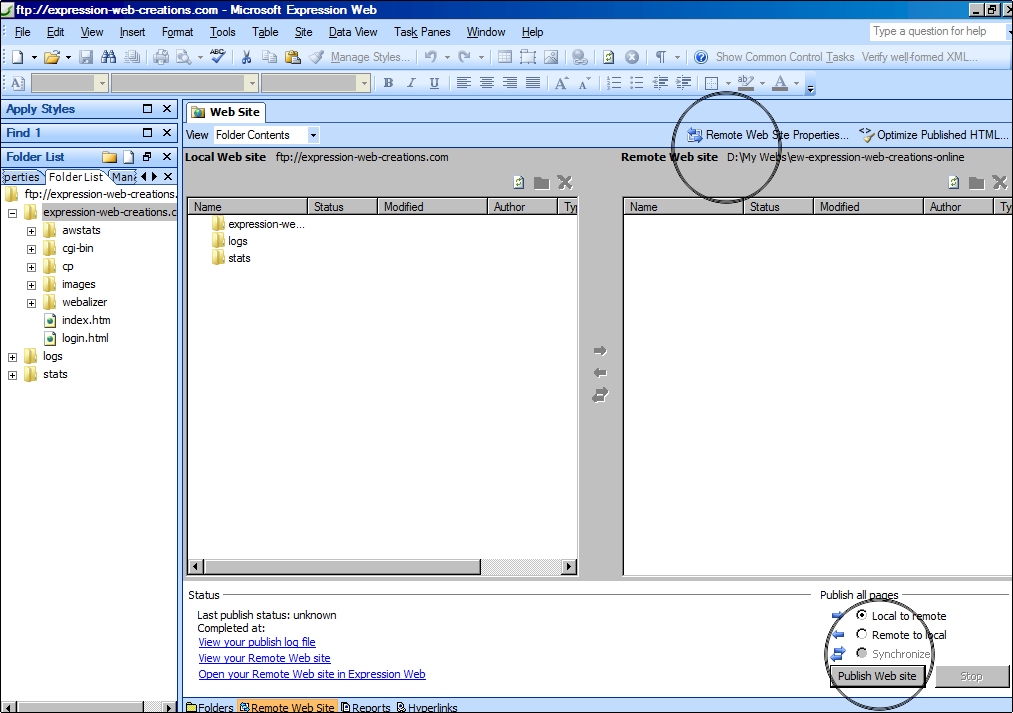Align text to center

[486, 83]
